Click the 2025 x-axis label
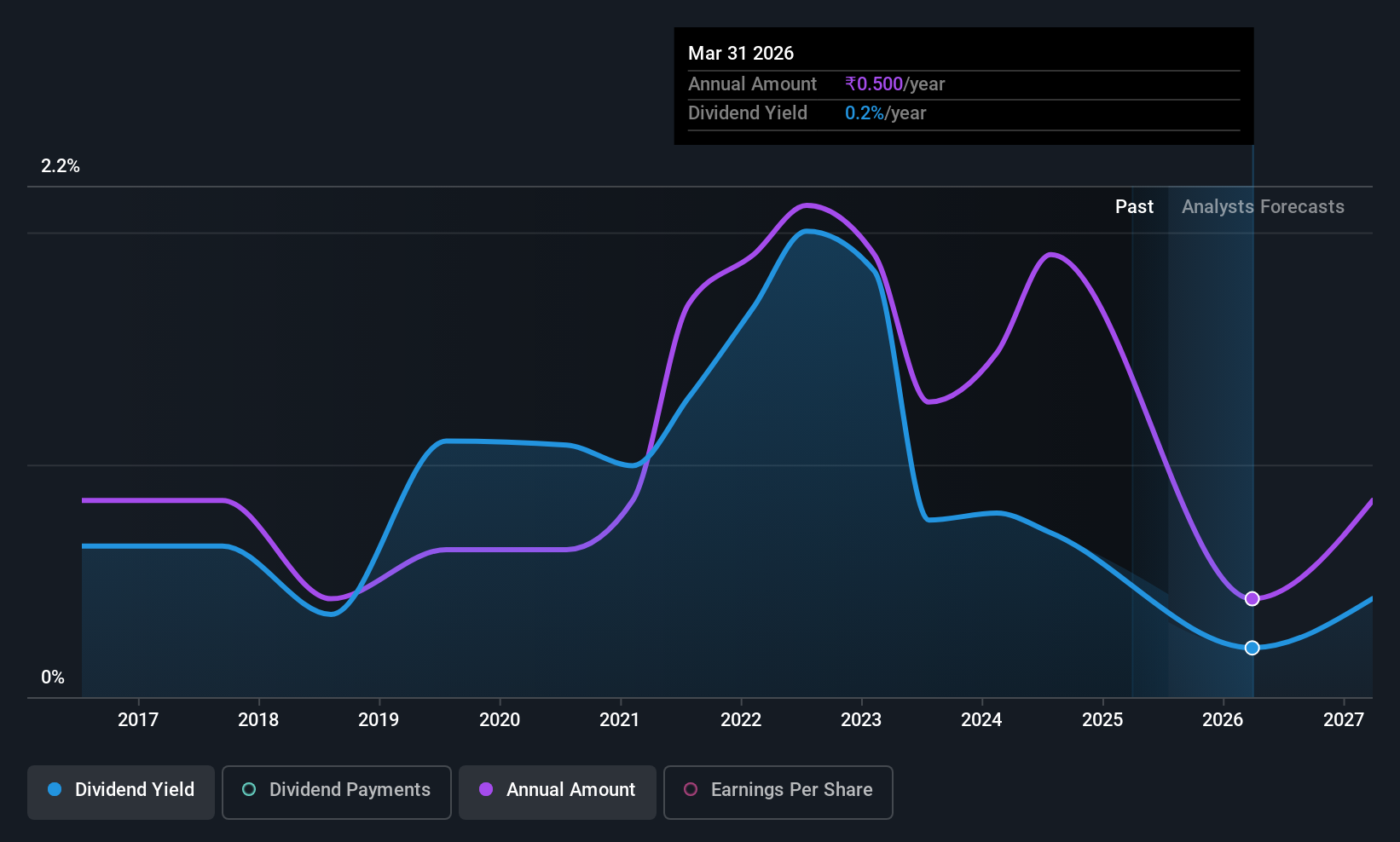The image size is (1400, 842). 1102,720
